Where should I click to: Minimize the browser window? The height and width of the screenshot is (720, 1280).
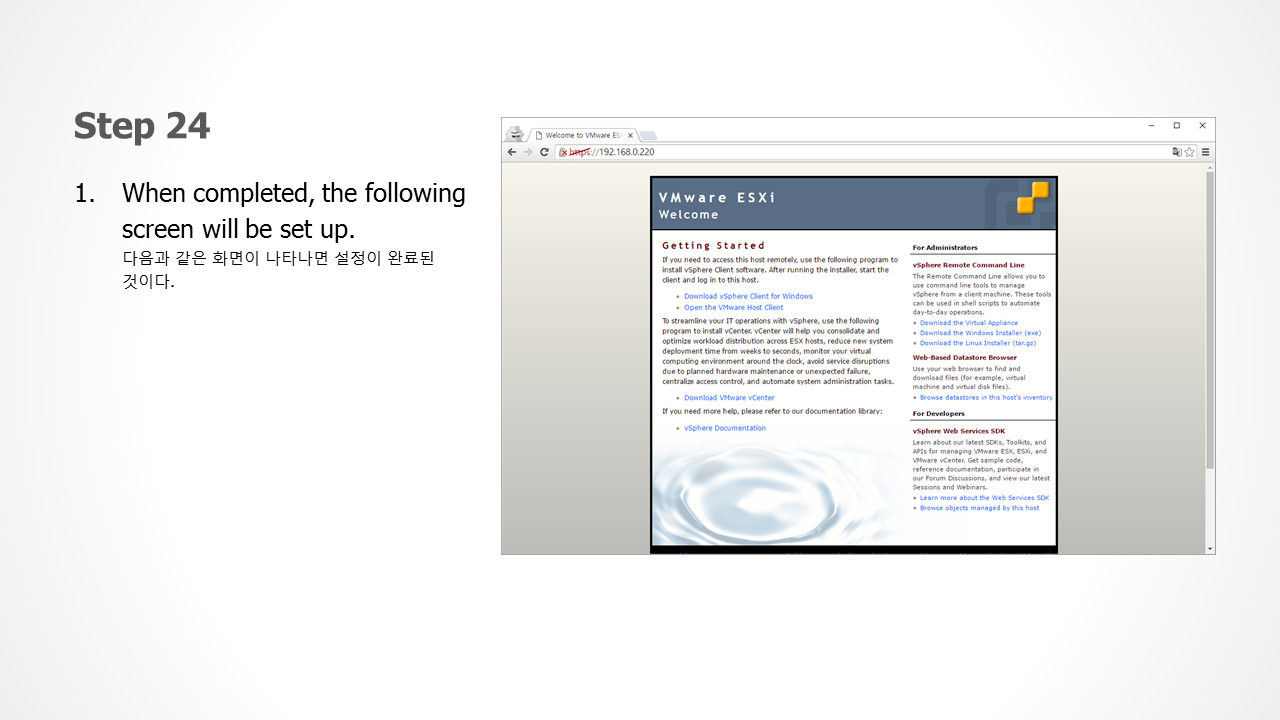click(x=1151, y=126)
